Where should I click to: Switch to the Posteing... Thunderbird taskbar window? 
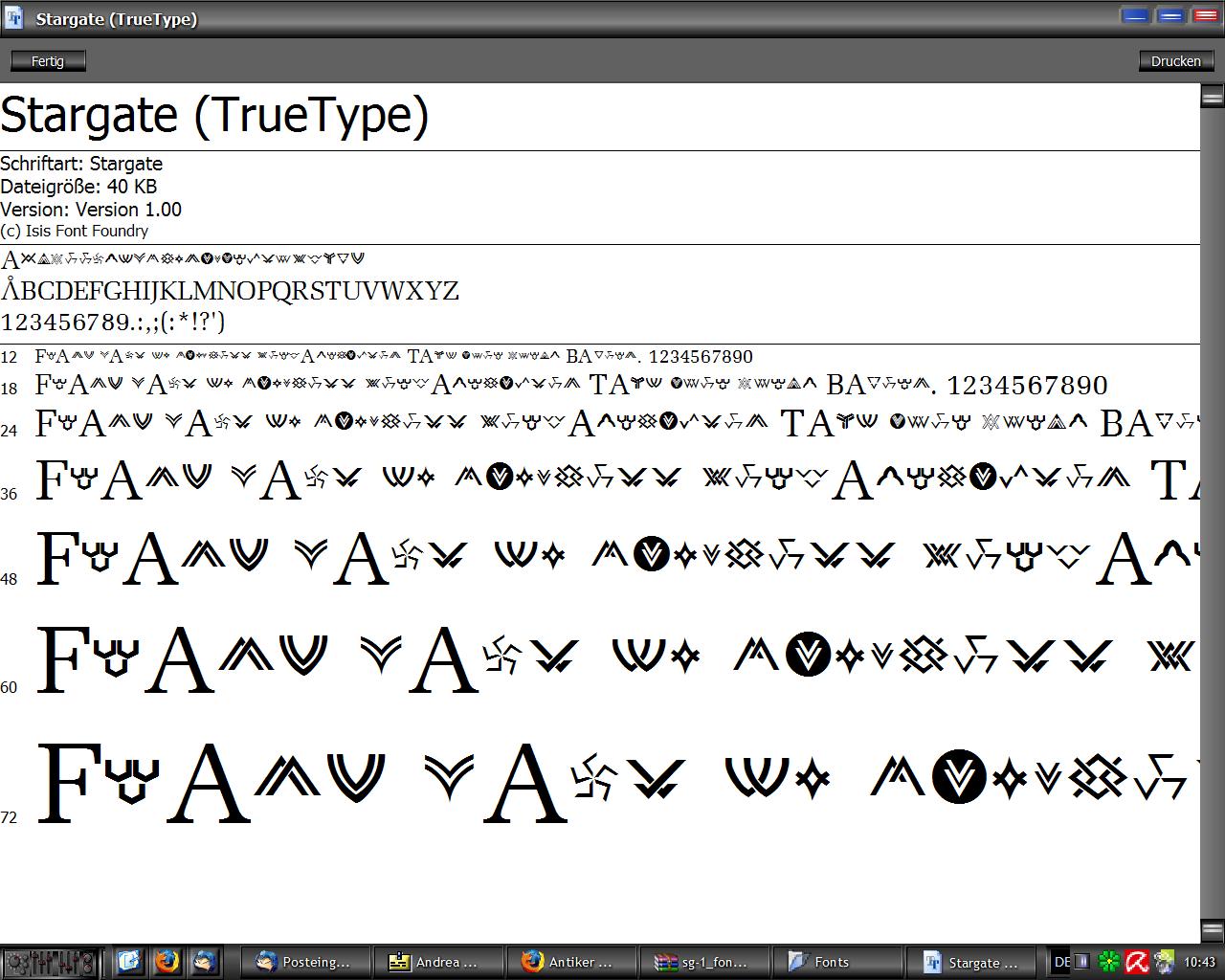[304, 962]
